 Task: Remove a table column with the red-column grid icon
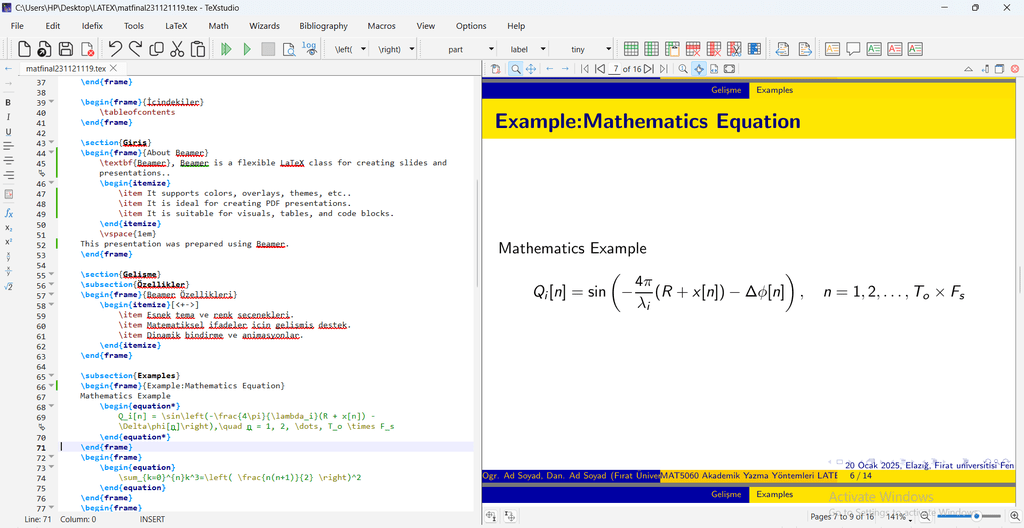pyautogui.click(x=714, y=49)
